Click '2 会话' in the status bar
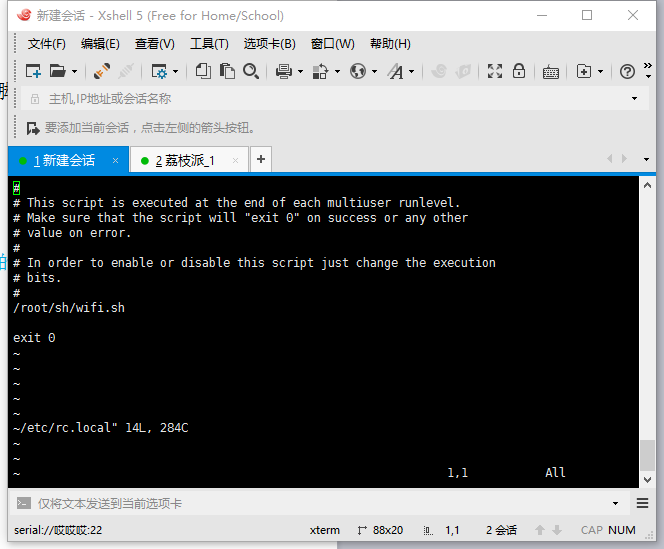 tap(501, 530)
